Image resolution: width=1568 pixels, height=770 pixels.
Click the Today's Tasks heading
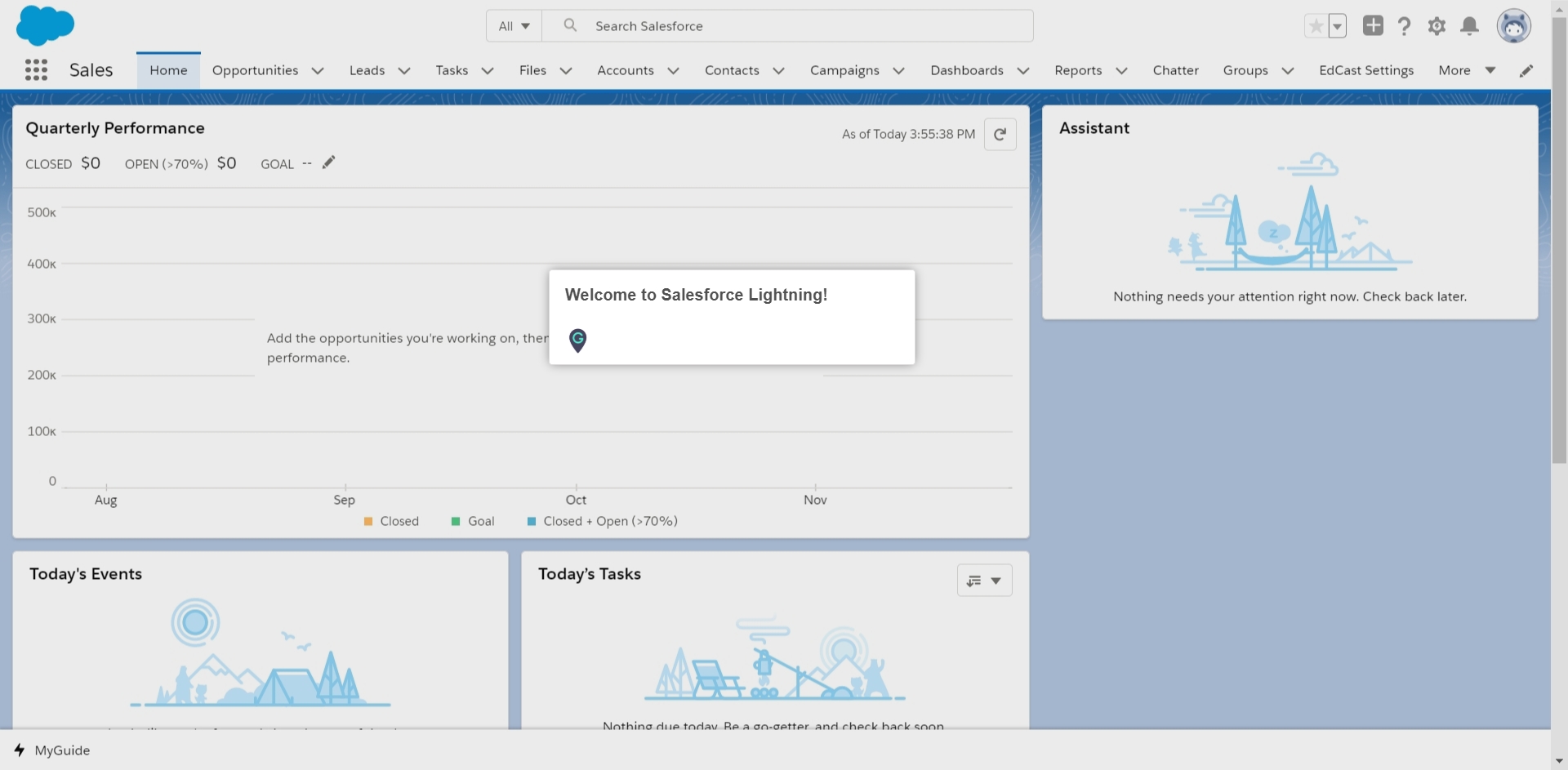[x=590, y=574]
